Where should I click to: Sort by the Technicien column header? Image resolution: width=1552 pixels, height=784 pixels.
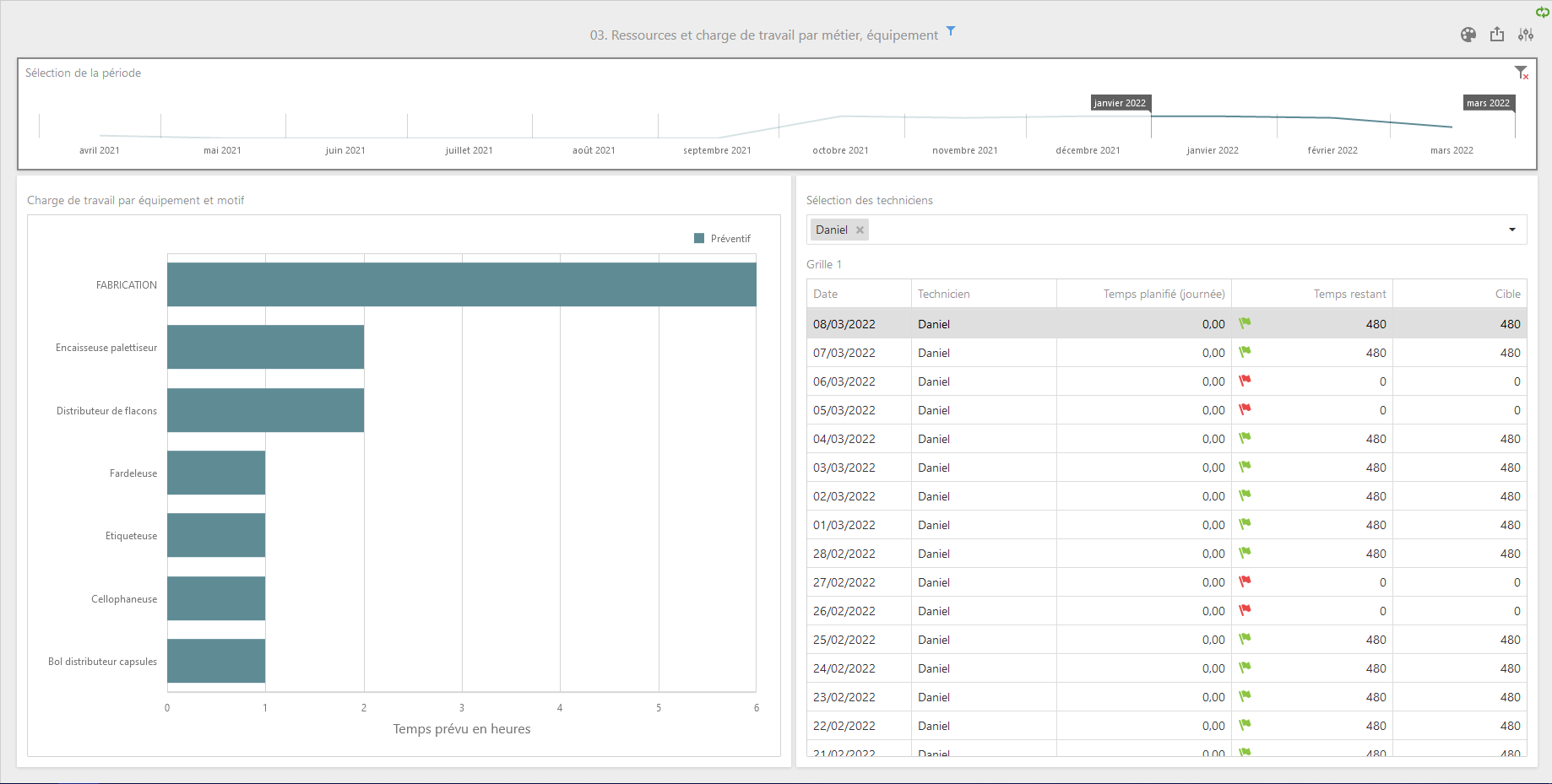(x=984, y=294)
